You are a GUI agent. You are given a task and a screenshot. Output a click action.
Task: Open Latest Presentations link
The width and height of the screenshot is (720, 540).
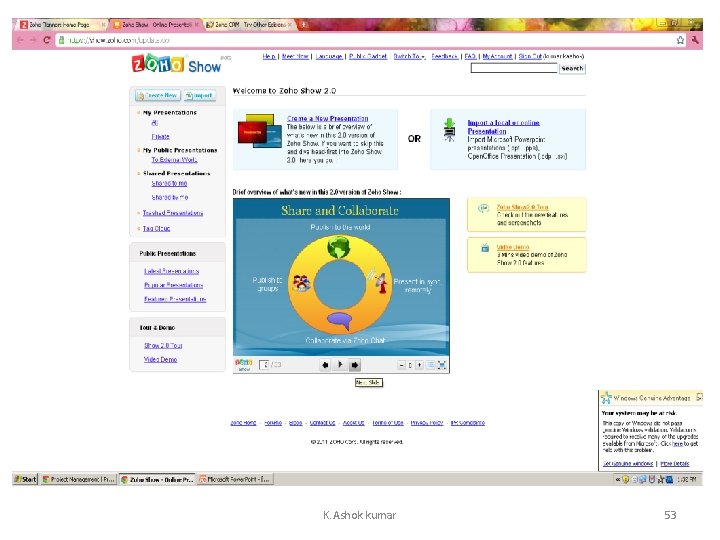point(171,271)
